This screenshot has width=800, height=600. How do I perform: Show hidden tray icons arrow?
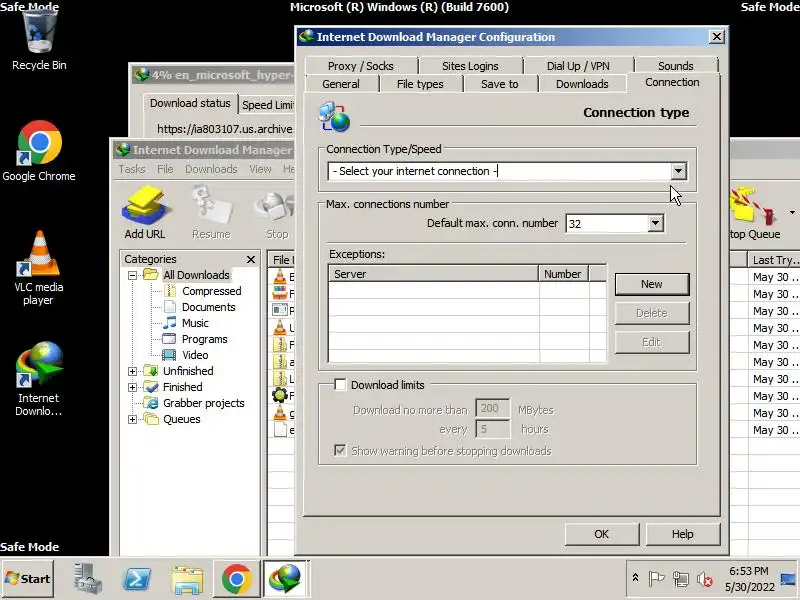[x=635, y=578]
